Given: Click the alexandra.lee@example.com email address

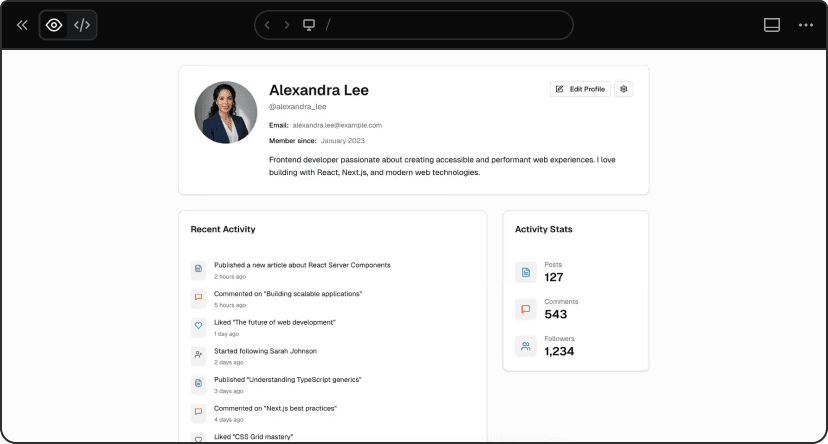Looking at the screenshot, I should [x=337, y=125].
